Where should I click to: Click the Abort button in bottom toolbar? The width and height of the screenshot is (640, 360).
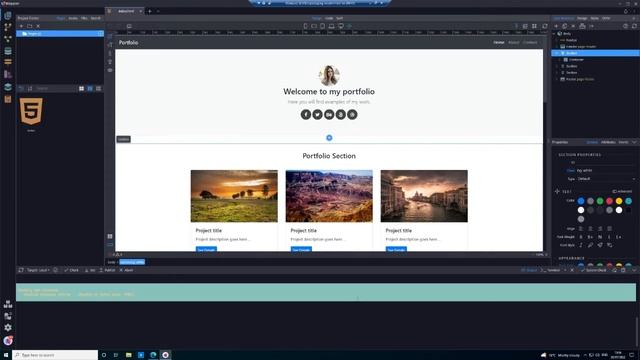point(126,270)
